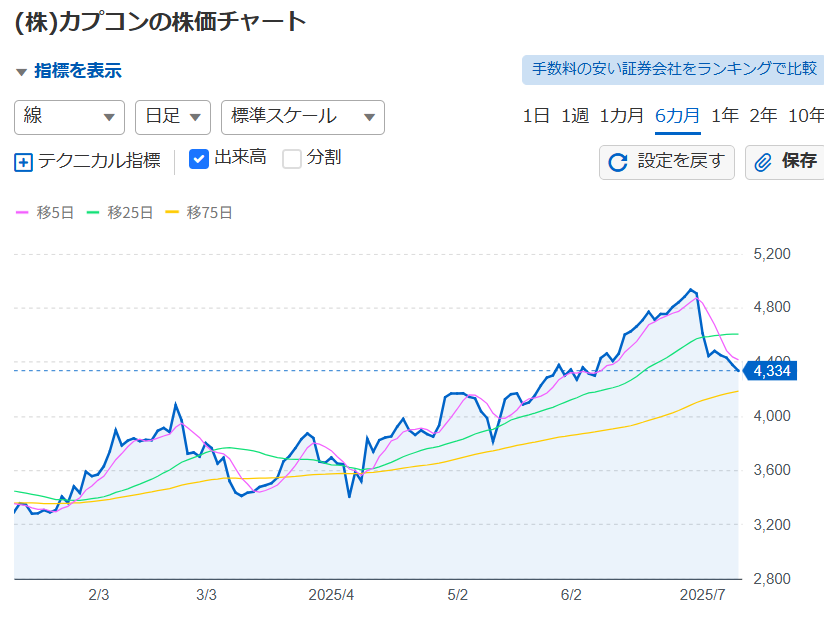Open the 日足 interval dropdown
The width and height of the screenshot is (824, 620).
tap(173, 117)
